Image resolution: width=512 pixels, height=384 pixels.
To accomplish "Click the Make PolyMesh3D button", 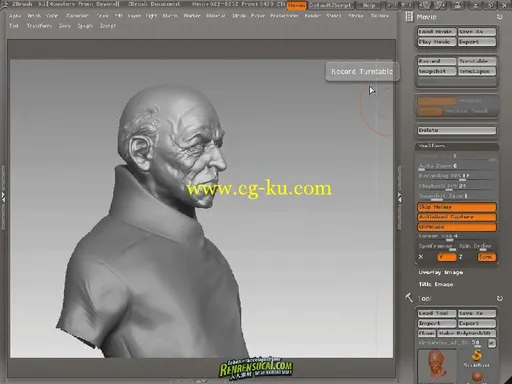I will pos(467,333).
